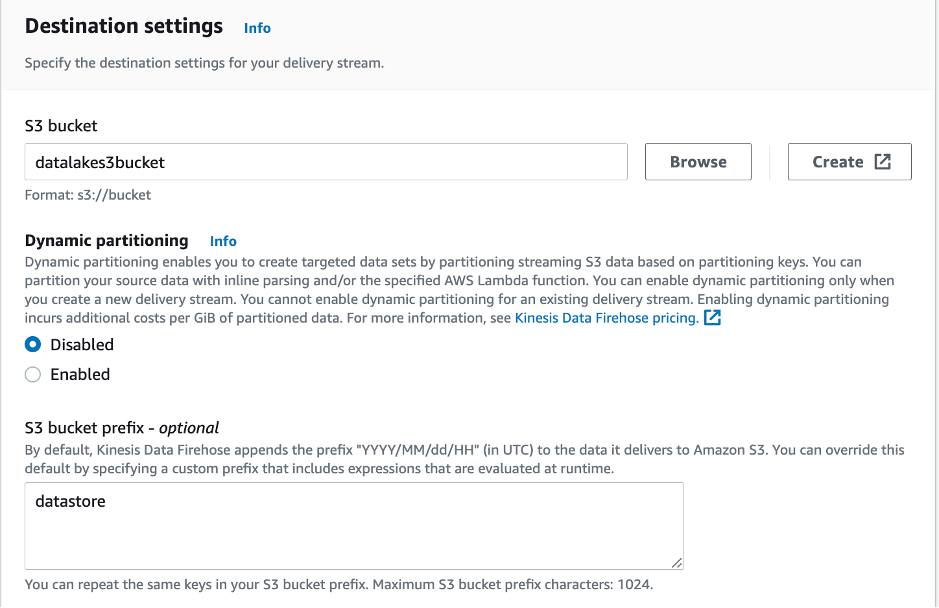Click the external link icon on Create button

882,162
